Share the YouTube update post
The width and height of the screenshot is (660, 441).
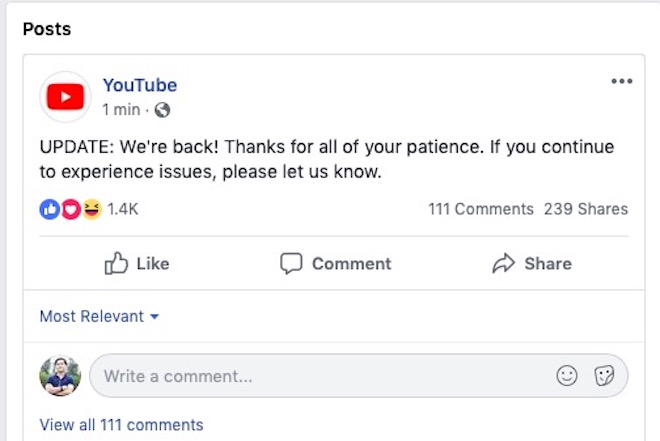532,264
